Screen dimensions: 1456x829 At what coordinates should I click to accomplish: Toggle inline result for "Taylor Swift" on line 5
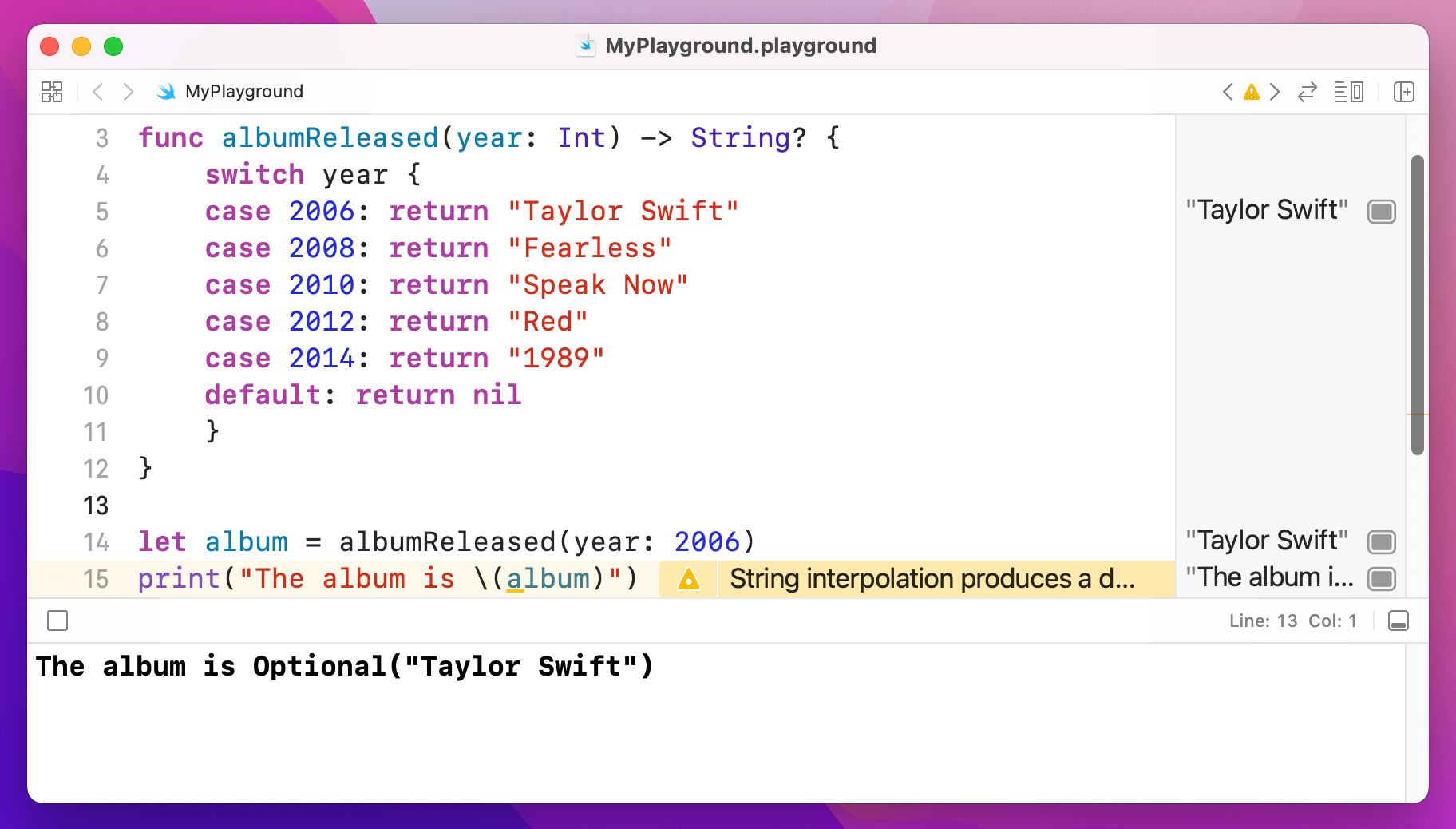point(1382,212)
